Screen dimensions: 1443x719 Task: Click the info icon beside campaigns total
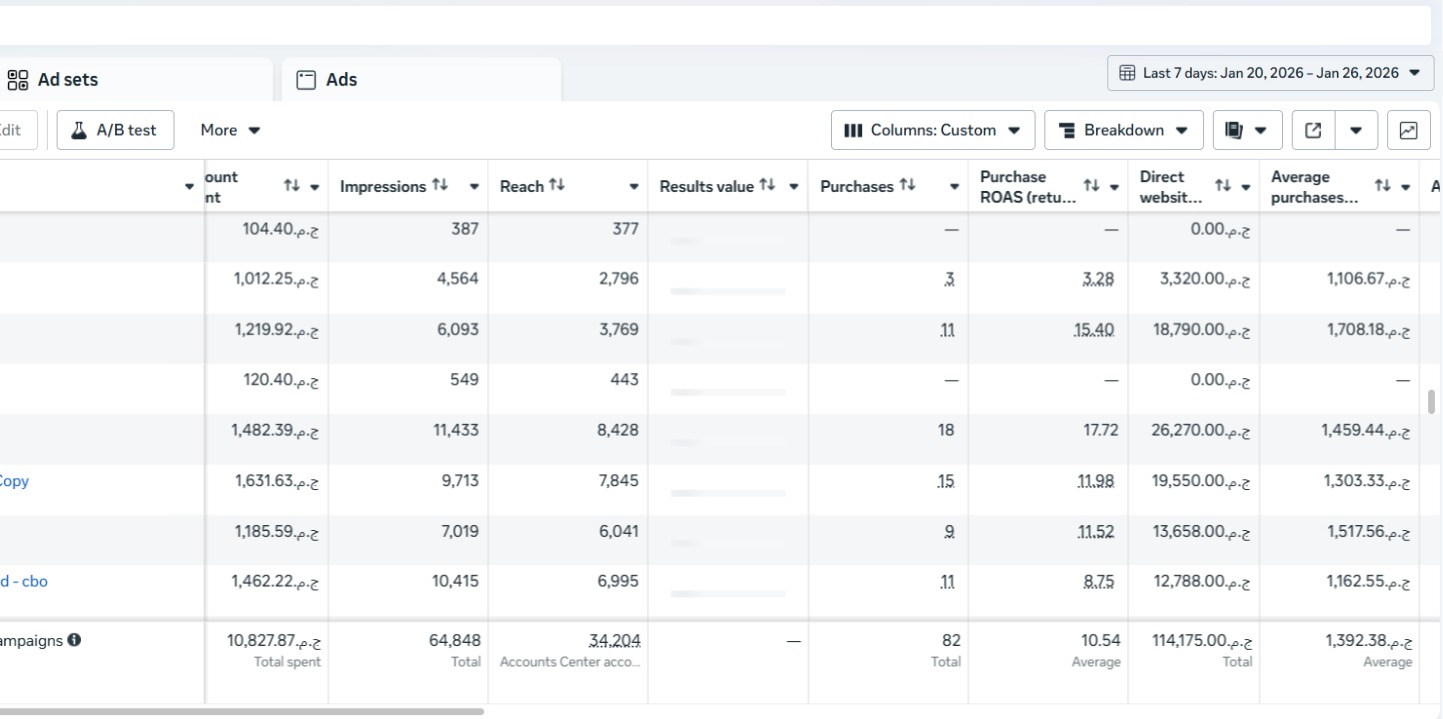coord(75,640)
